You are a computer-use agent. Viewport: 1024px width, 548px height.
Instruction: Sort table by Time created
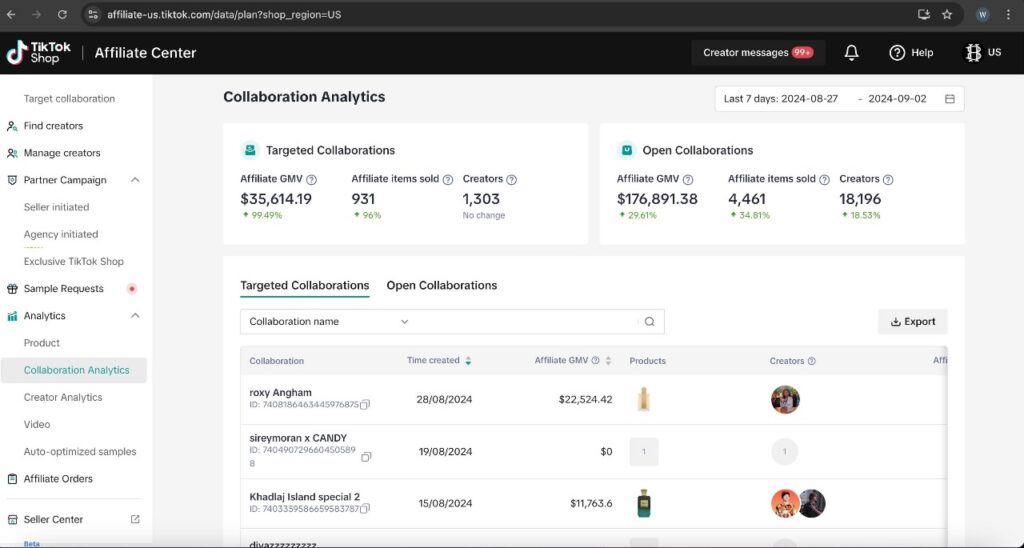[468, 361]
